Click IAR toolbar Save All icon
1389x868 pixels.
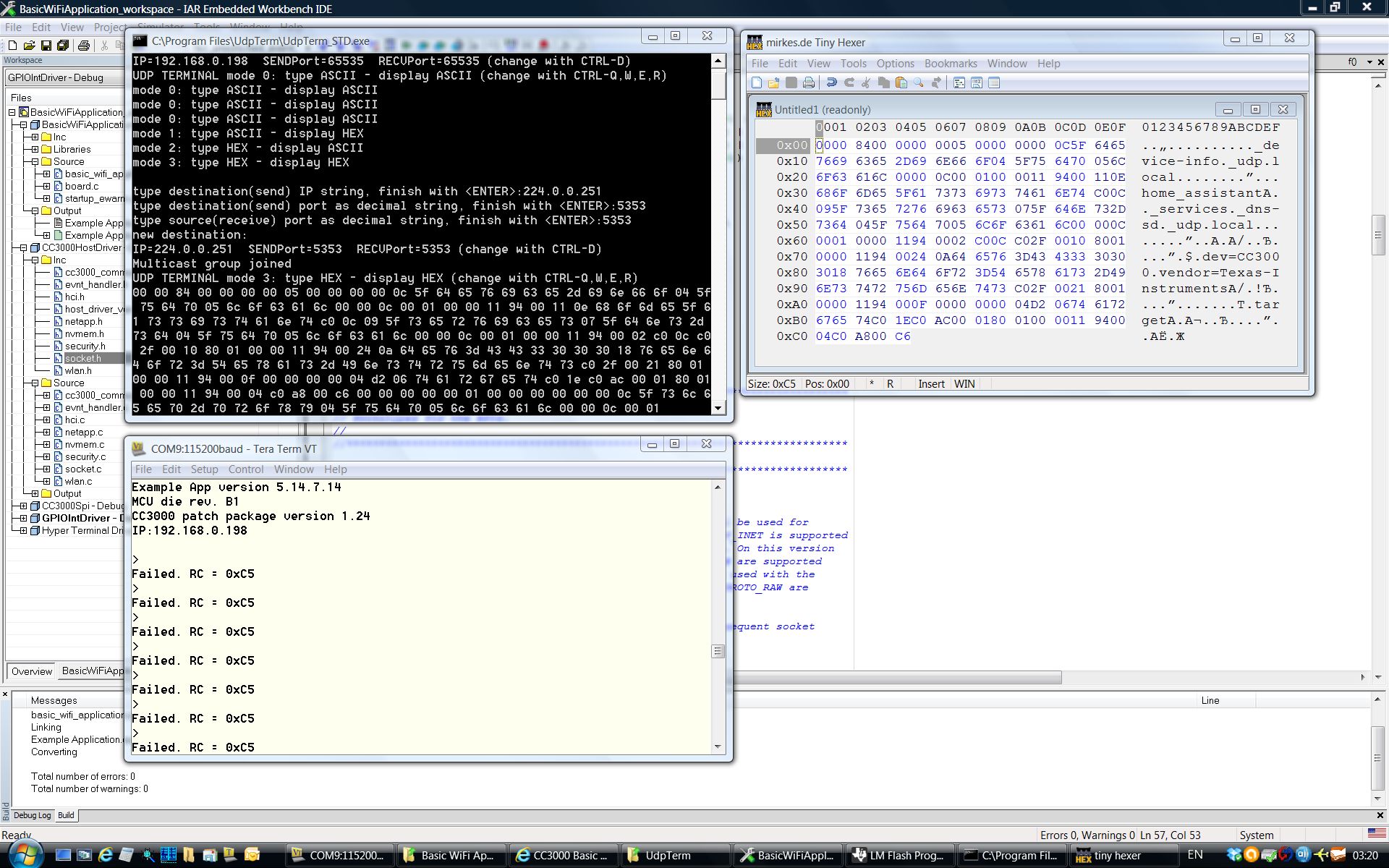click(x=63, y=46)
